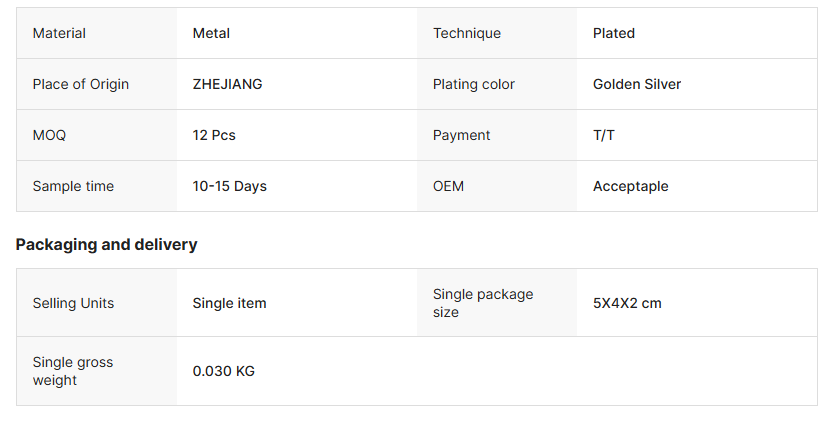Select the Metal value text
Image resolution: width=840 pixels, height=427 pixels.
click(x=211, y=33)
